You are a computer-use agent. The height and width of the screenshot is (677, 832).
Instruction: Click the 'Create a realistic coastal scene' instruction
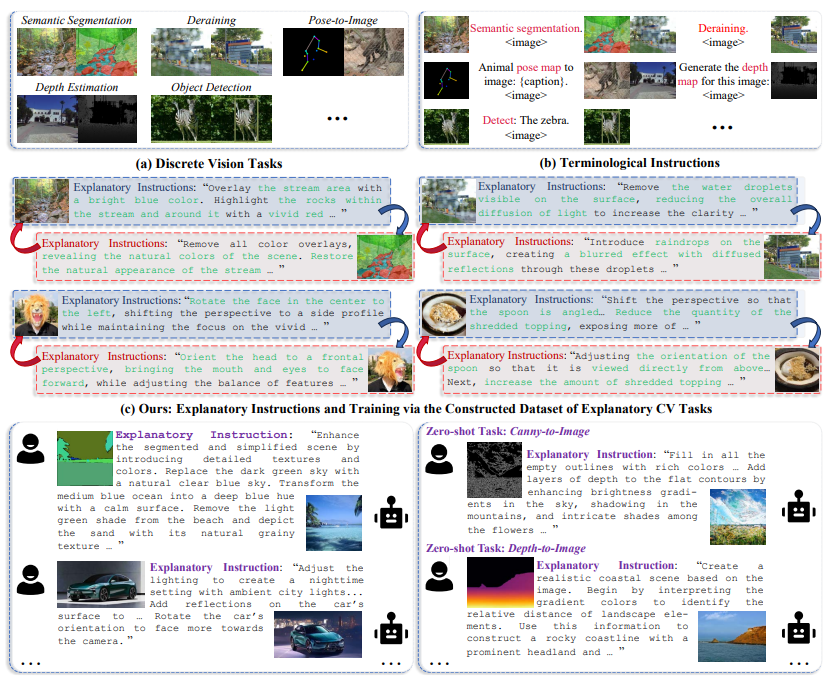pyautogui.click(x=616, y=609)
